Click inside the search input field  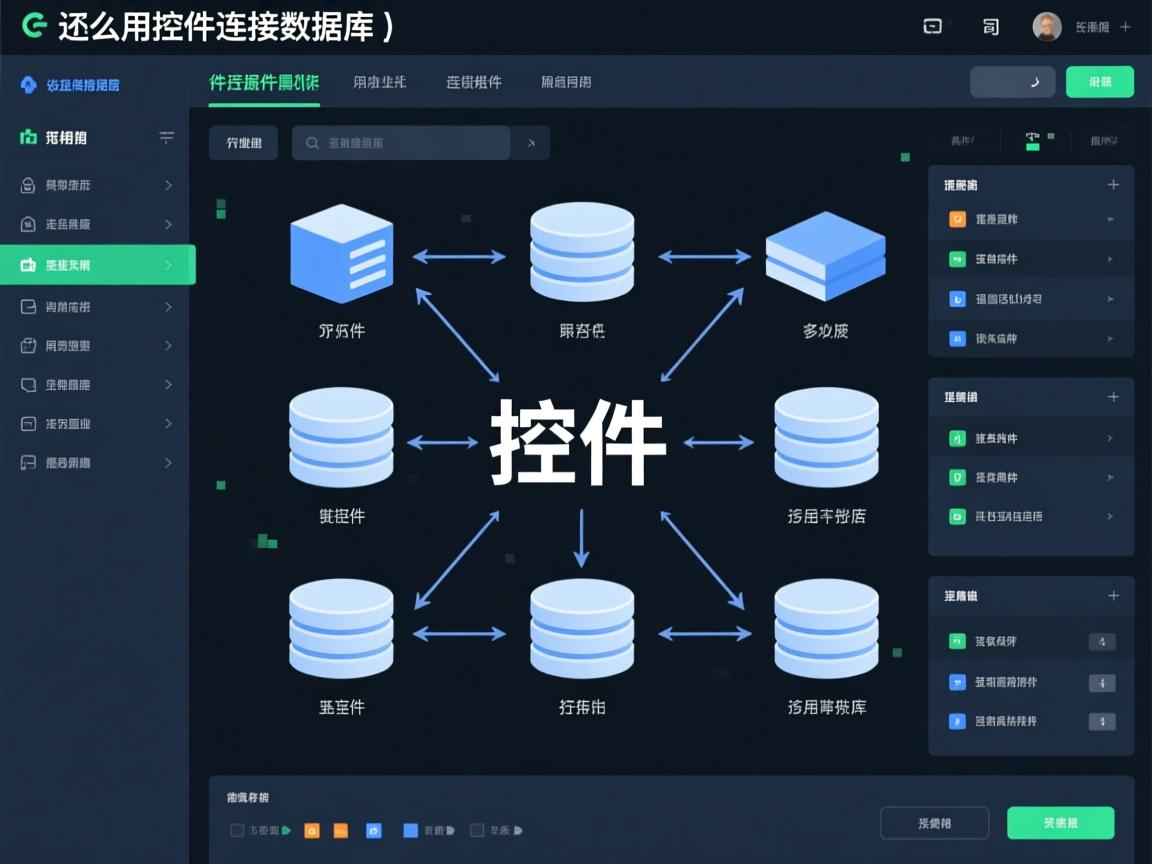[410, 143]
